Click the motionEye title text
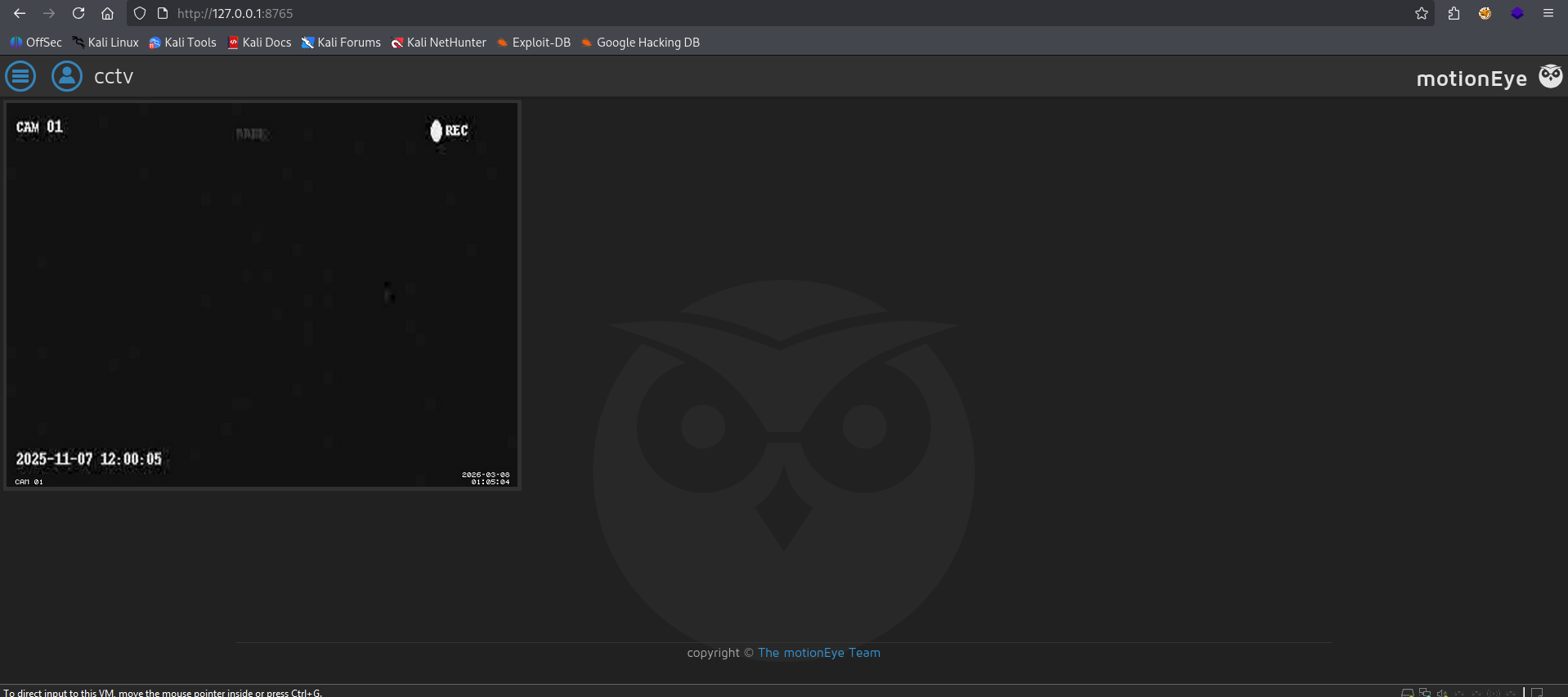Viewport: 1568px width, 697px height. coord(1472,79)
